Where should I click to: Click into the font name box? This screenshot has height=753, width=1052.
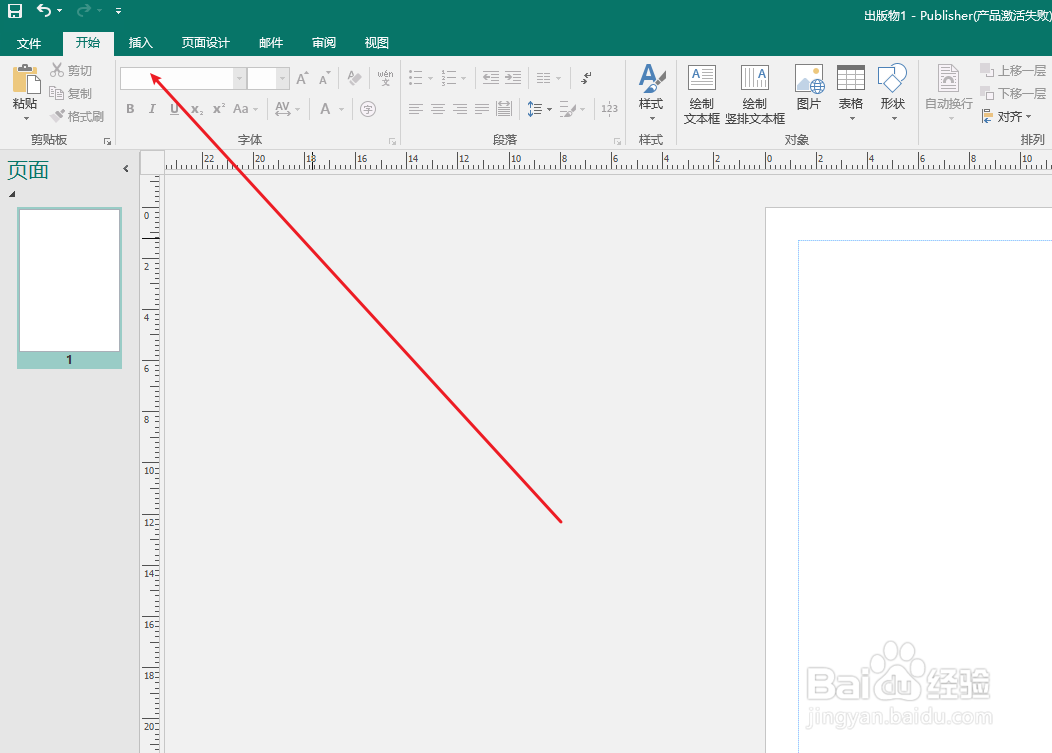pos(176,79)
